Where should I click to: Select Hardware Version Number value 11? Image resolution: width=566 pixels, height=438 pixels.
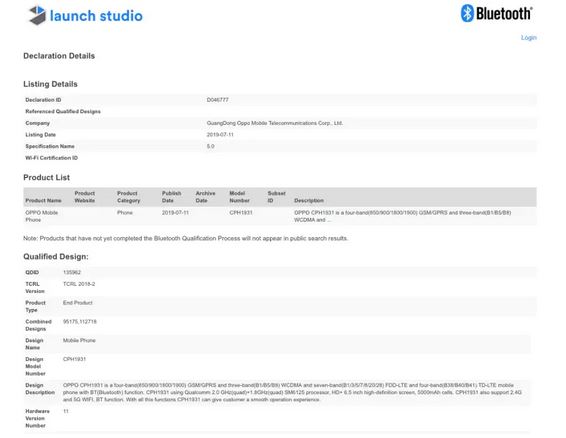click(x=66, y=411)
